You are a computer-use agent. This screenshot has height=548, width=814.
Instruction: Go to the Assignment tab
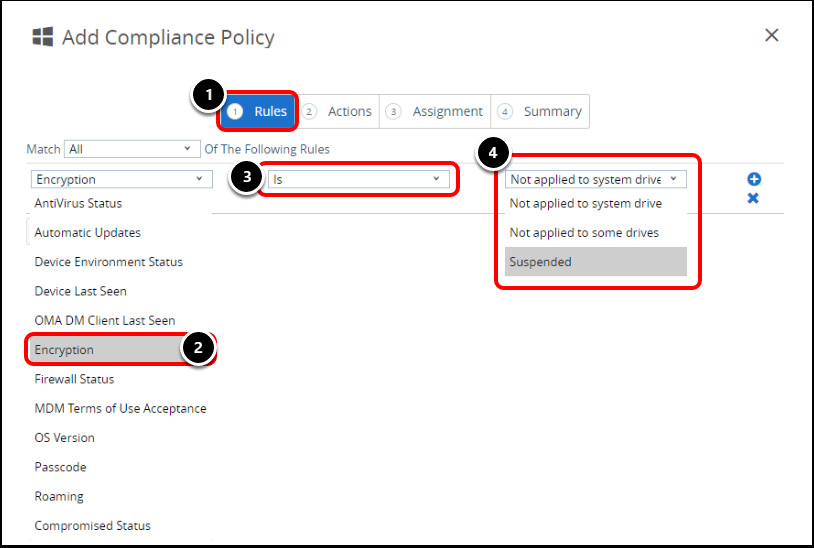pyautogui.click(x=436, y=111)
